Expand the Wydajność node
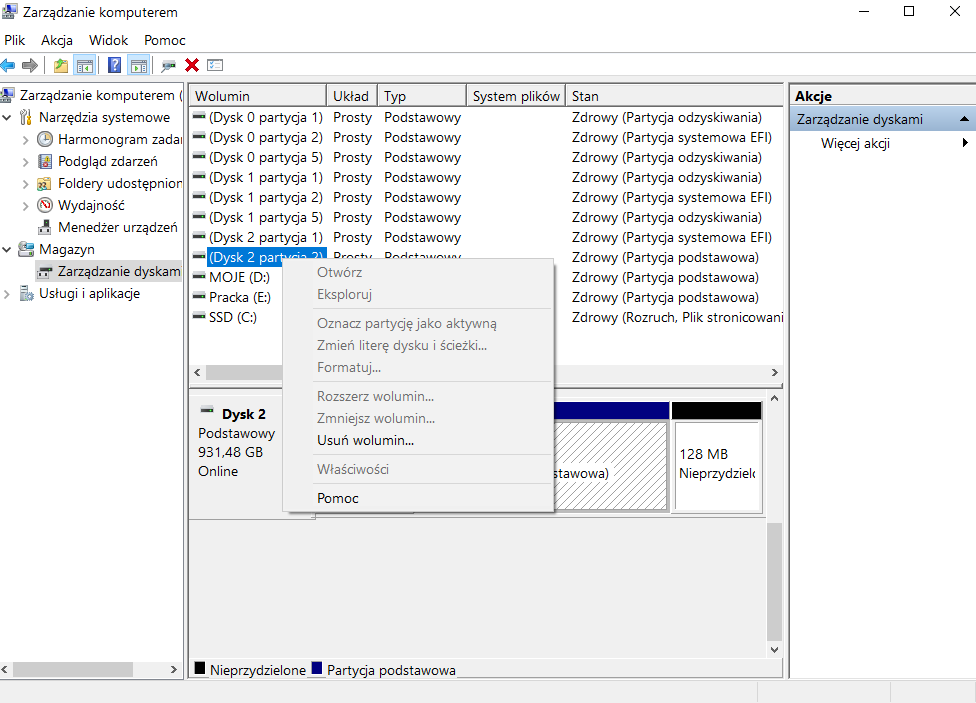The image size is (976, 703). pos(26,205)
